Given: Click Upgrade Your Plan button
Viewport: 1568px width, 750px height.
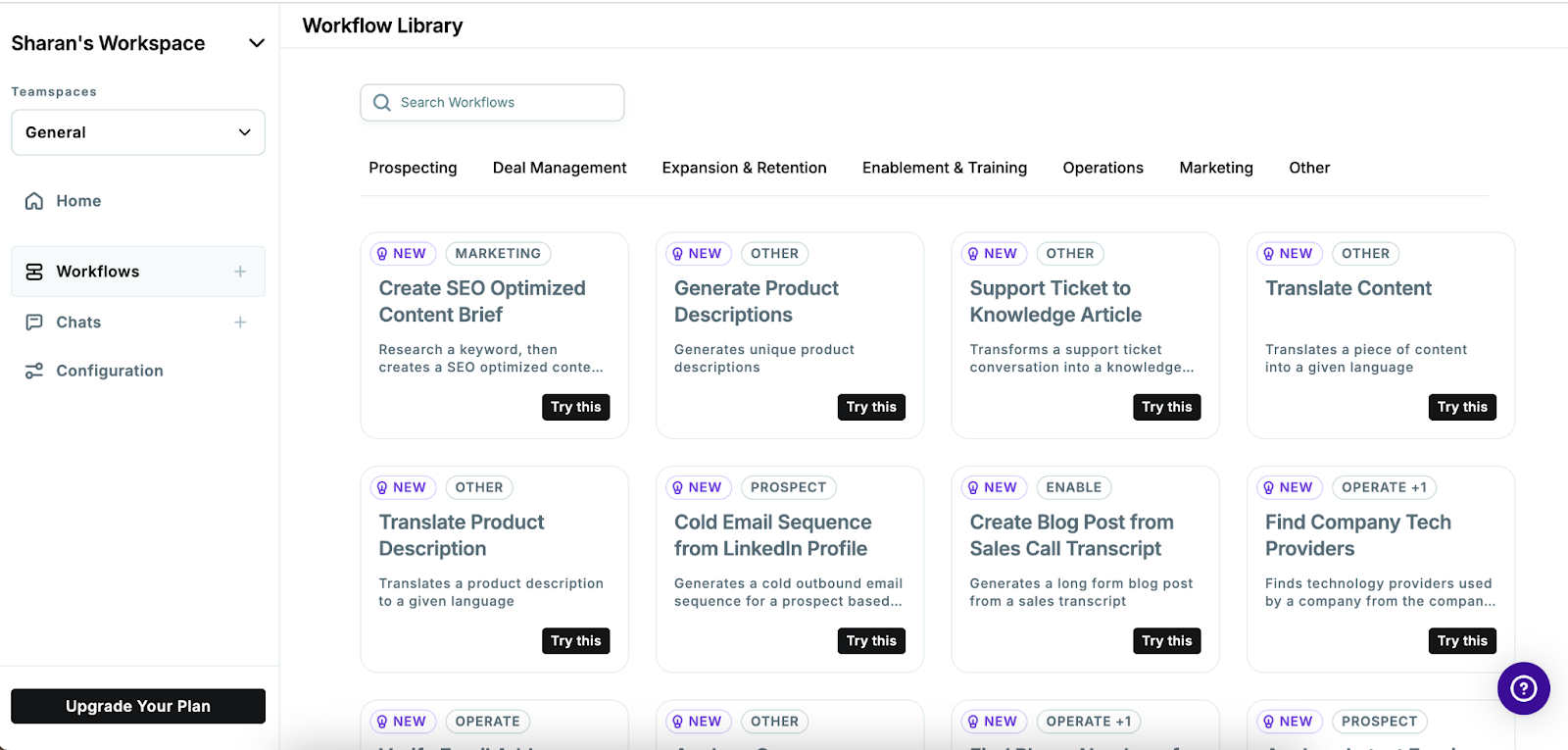Looking at the screenshot, I should [x=138, y=706].
